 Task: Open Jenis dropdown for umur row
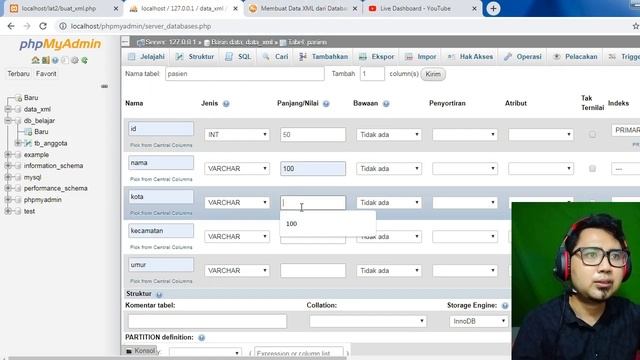click(237, 271)
